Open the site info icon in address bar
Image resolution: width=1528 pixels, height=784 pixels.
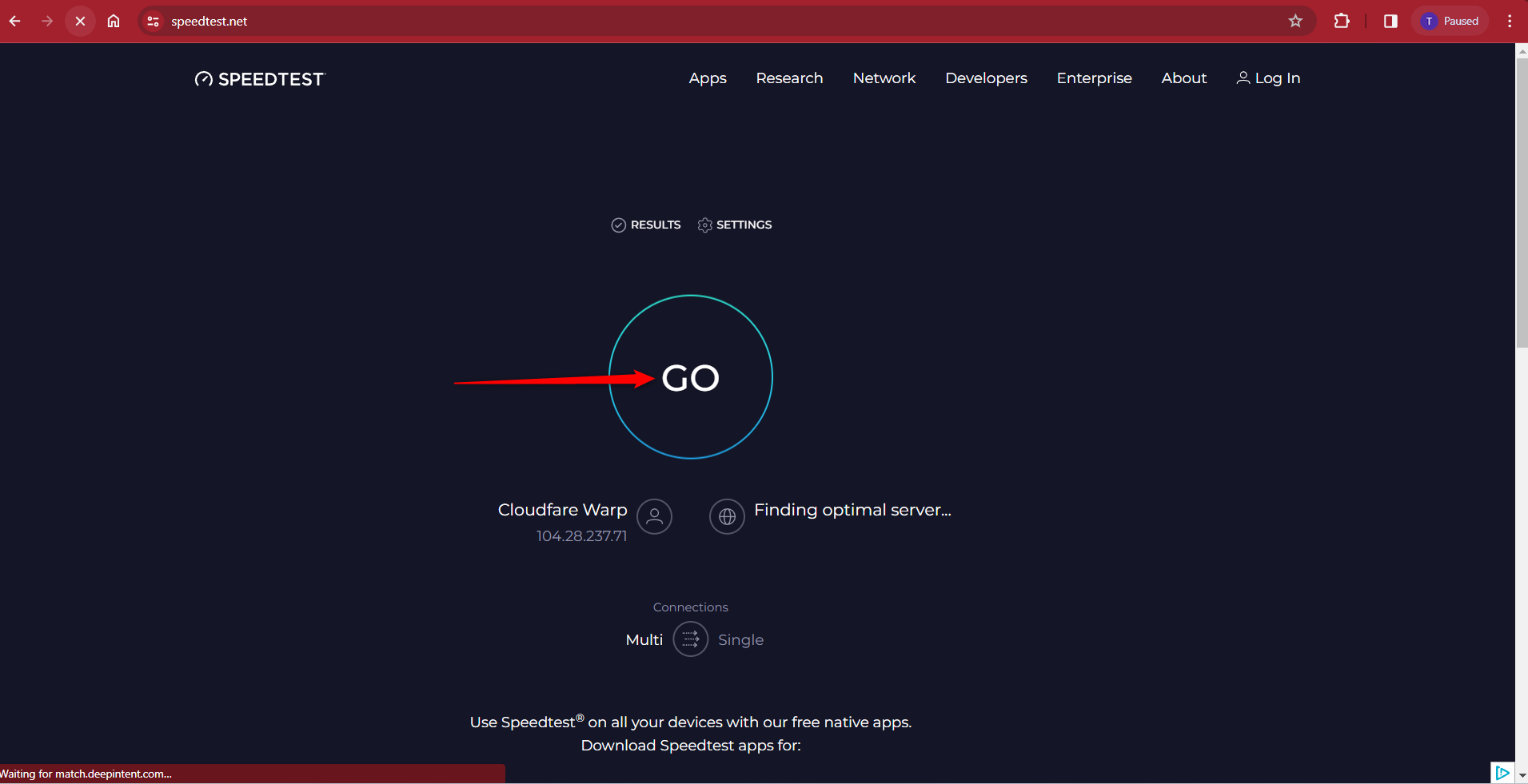click(x=152, y=21)
